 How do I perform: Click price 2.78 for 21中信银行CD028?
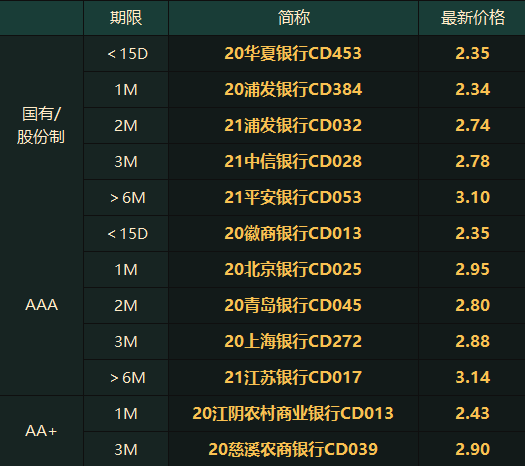[x=472, y=161]
